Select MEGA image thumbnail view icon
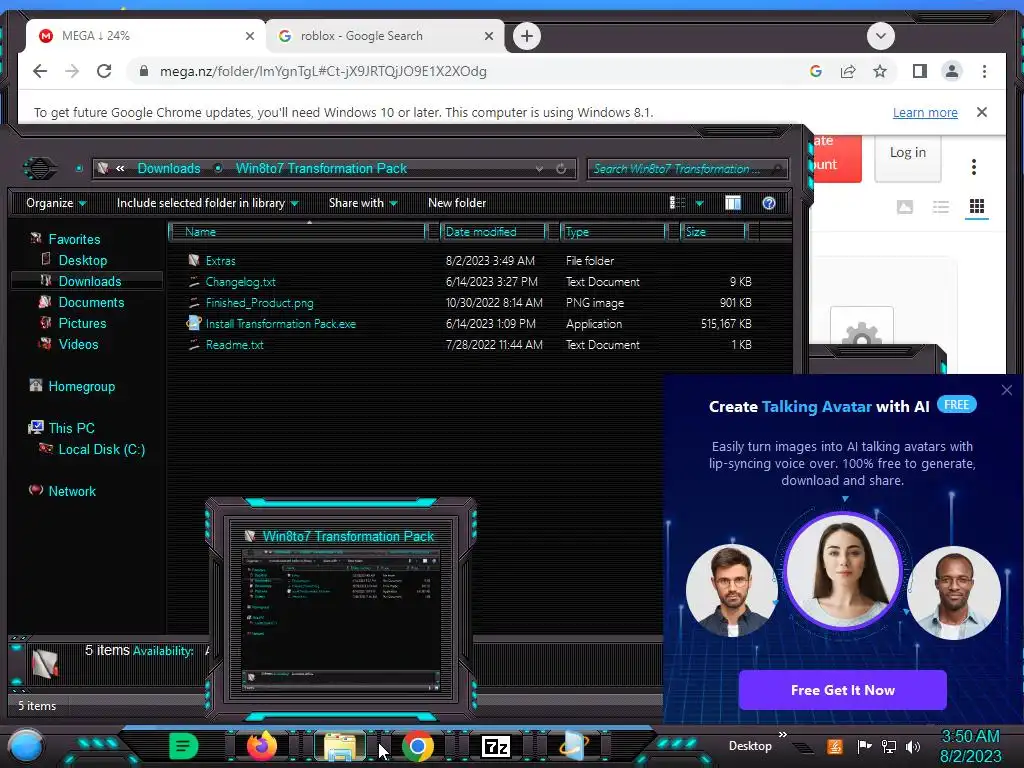Screen dimensions: 1024x768 pyautogui.click(x=904, y=207)
